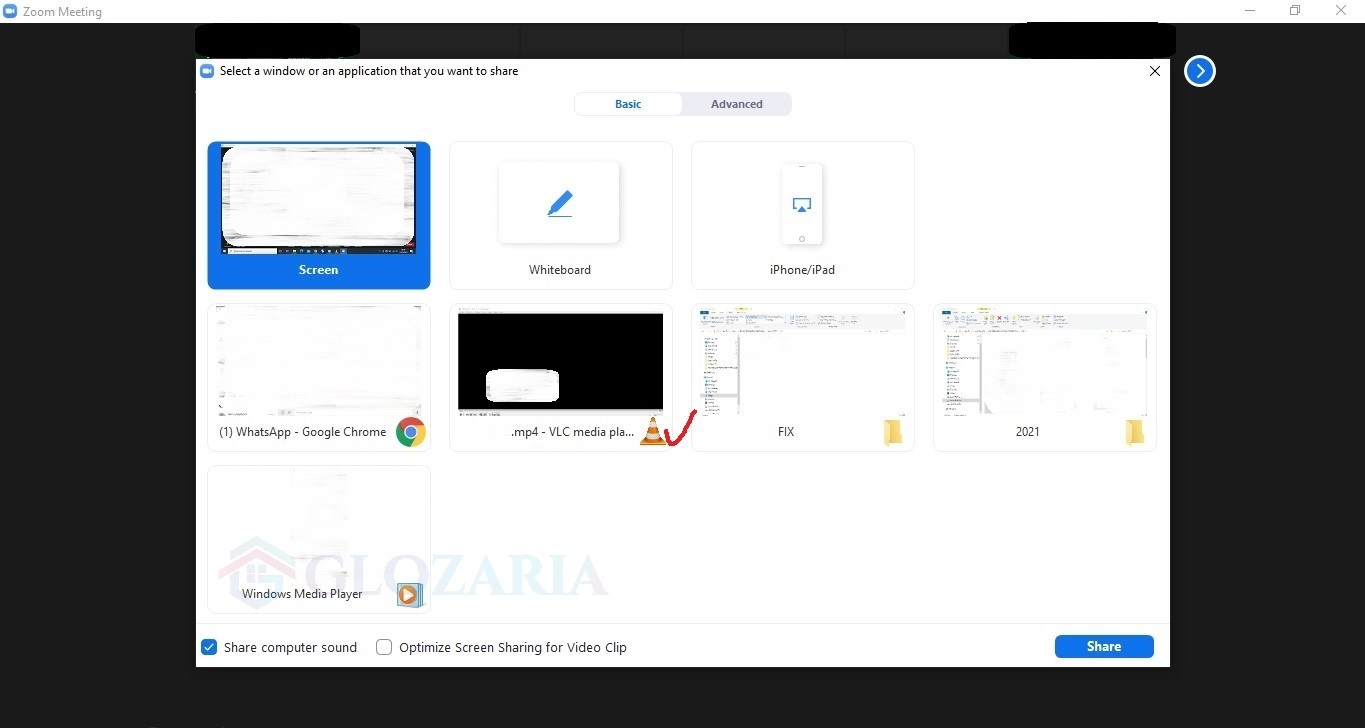Image resolution: width=1365 pixels, height=728 pixels.
Task: Click the folder icon on the FIX thumbnail
Action: [x=893, y=432]
